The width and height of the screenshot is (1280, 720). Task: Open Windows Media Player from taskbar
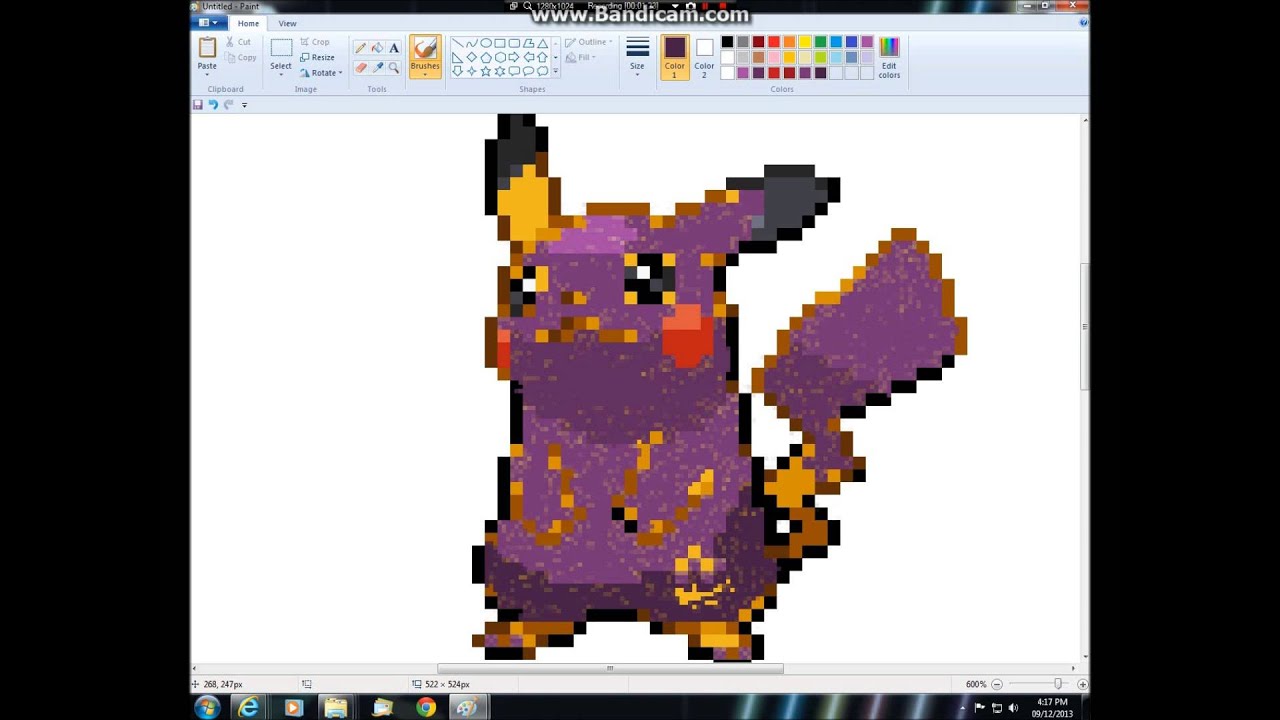pos(293,708)
